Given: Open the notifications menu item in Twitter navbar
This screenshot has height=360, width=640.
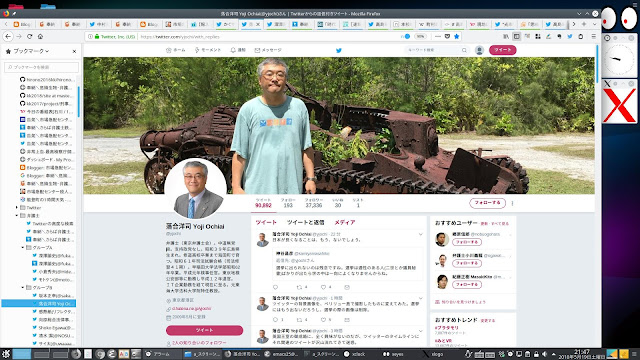Looking at the screenshot, I should coord(238,50).
